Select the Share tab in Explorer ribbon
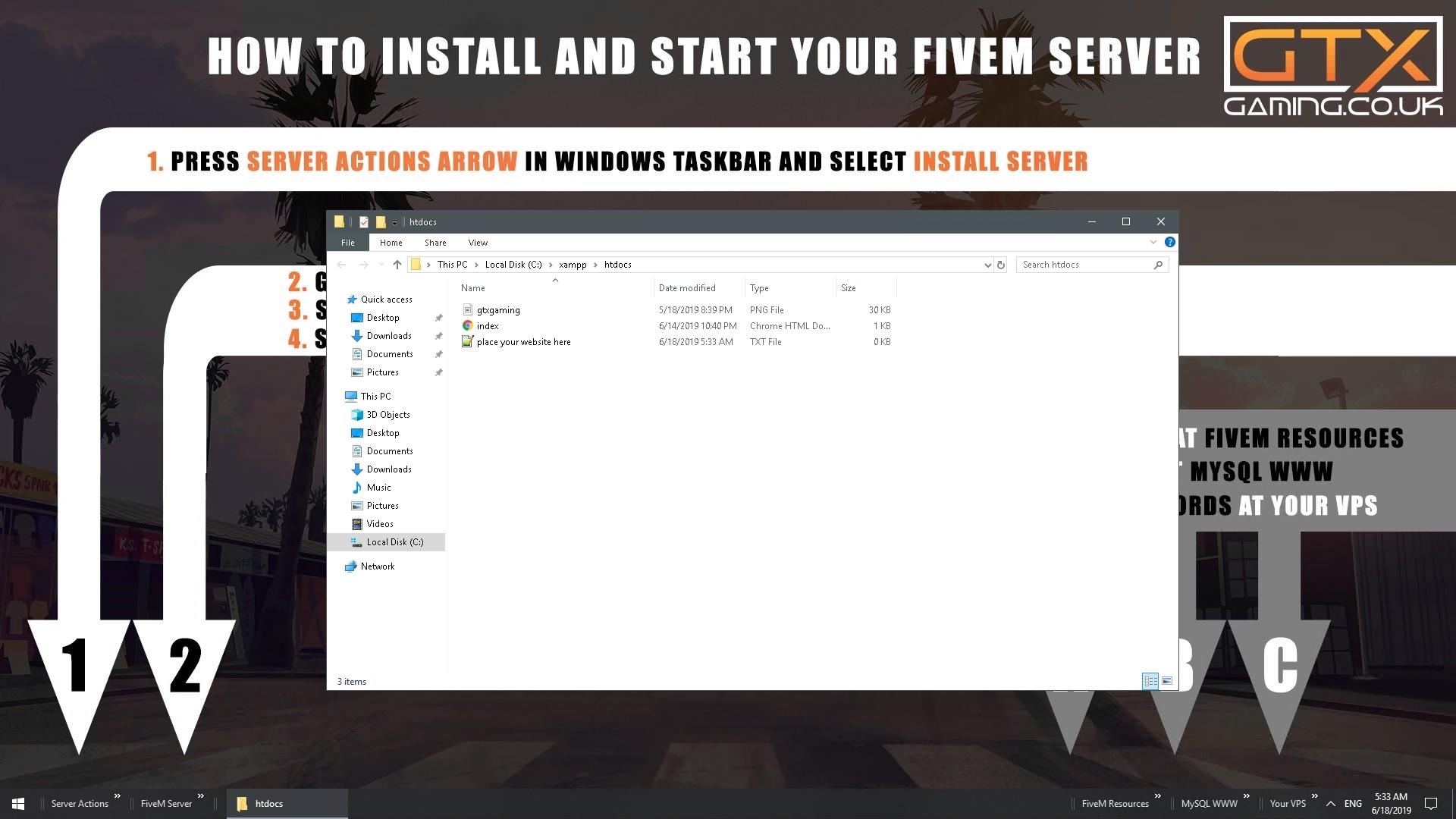The height and width of the screenshot is (819, 1456). (x=435, y=242)
